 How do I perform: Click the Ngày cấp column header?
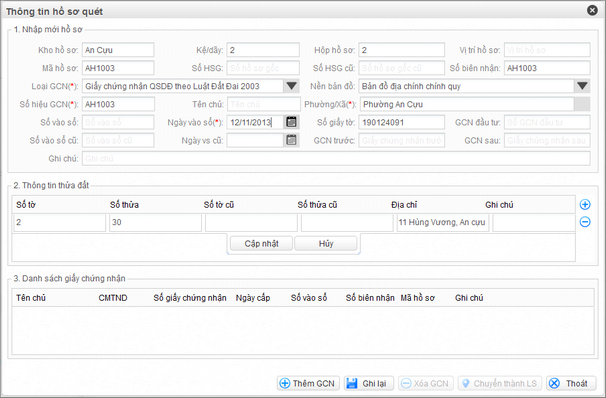pyautogui.click(x=253, y=298)
